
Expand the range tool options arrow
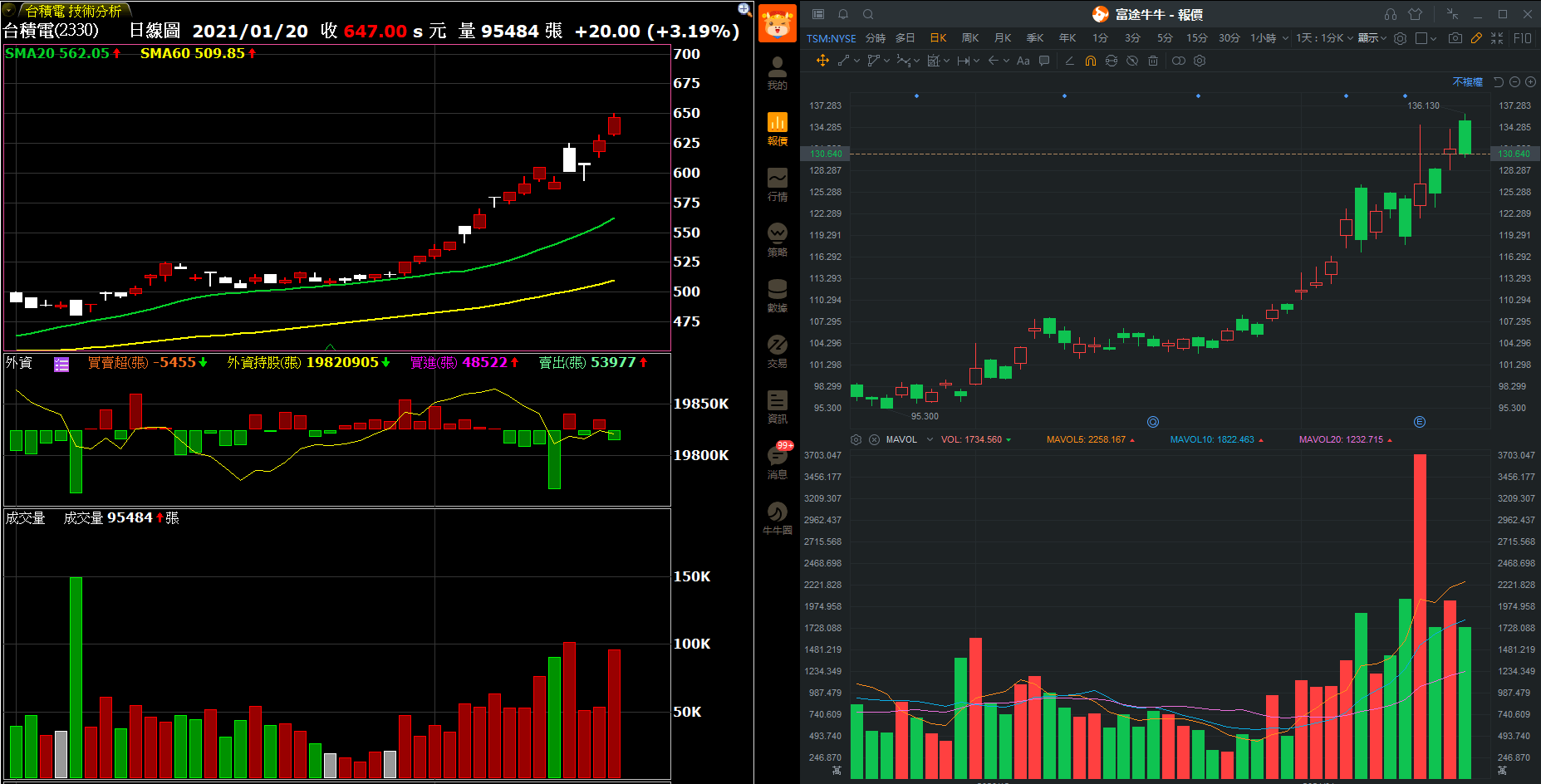coord(976,61)
